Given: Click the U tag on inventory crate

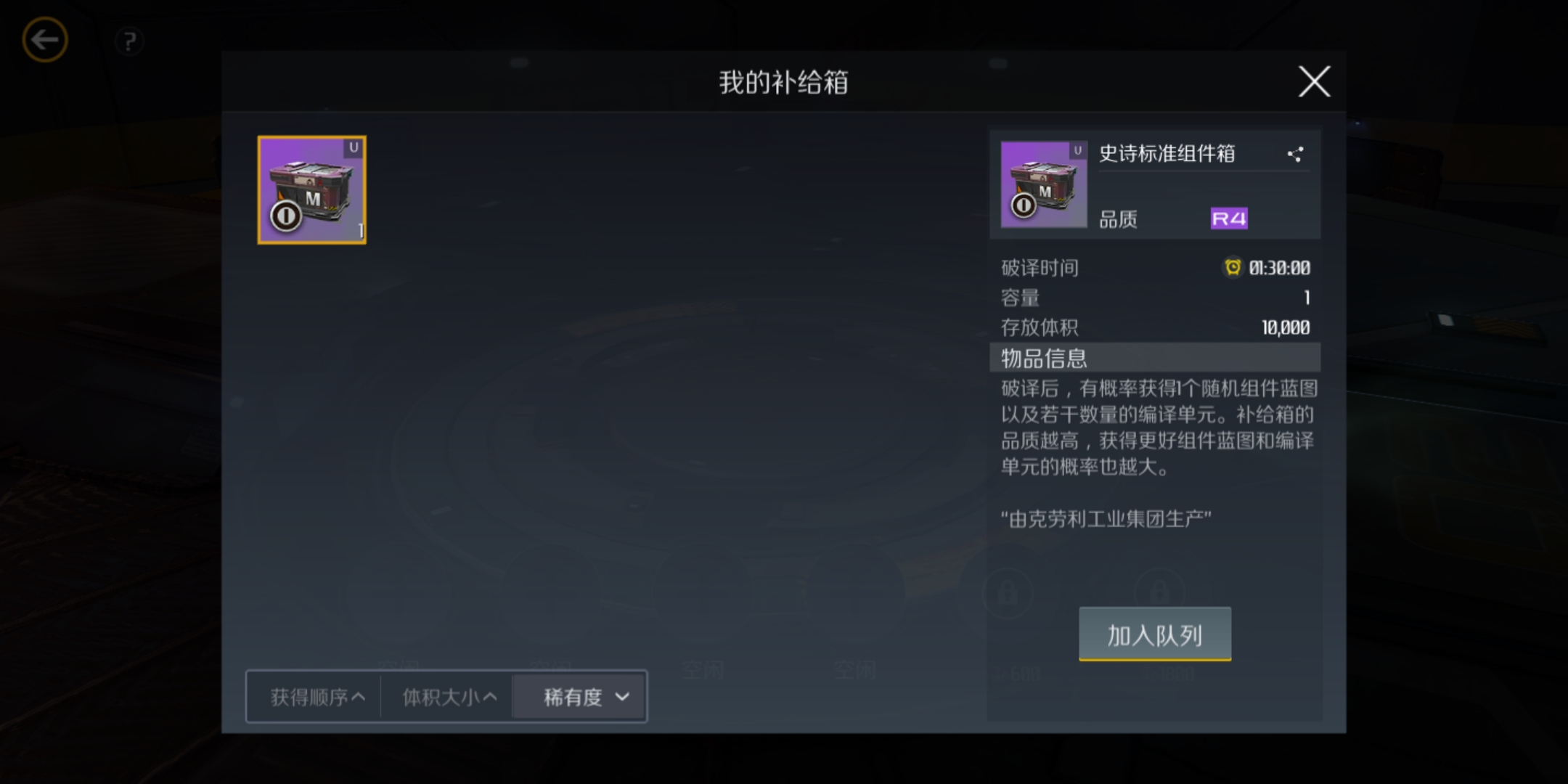Looking at the screenshot, I should pos(354,147).
